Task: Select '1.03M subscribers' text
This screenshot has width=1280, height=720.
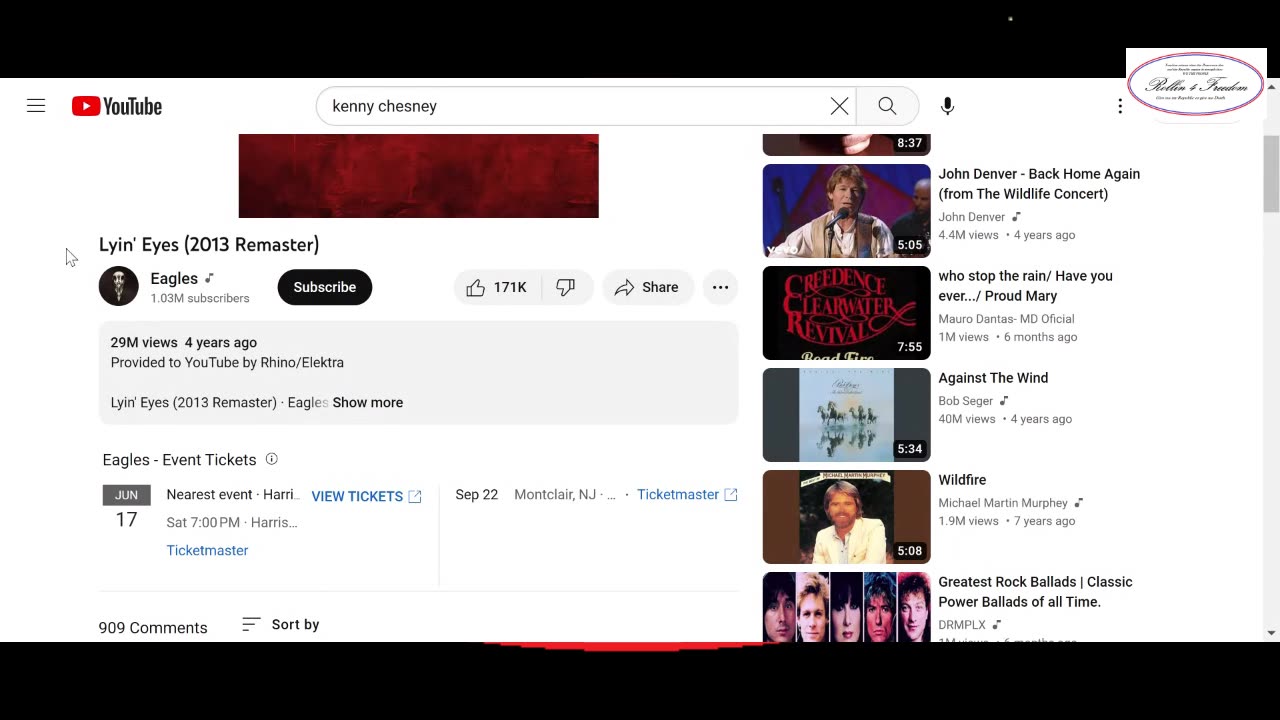Action: click(200, 298)
